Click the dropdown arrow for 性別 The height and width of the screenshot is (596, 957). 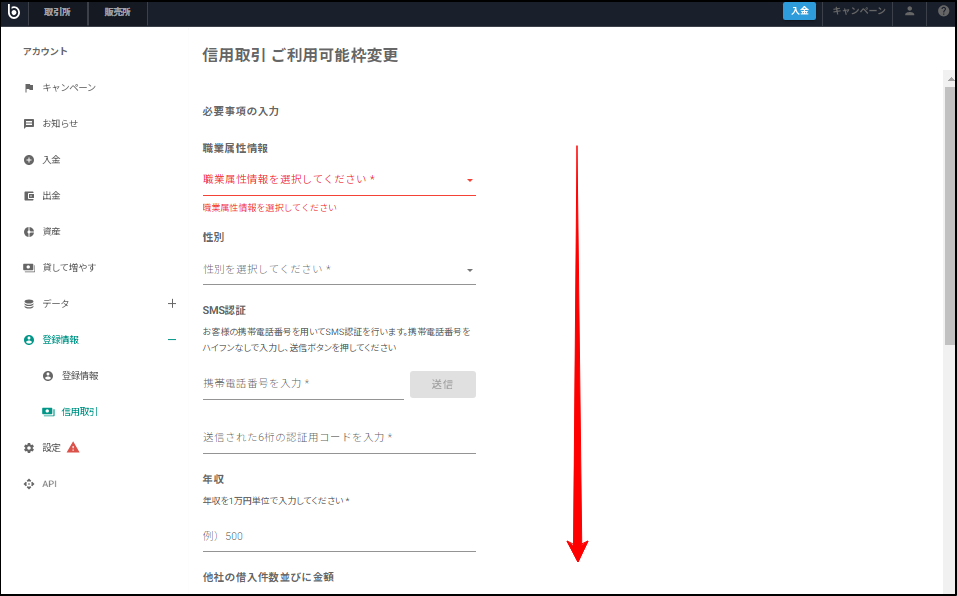pos(470,270)
